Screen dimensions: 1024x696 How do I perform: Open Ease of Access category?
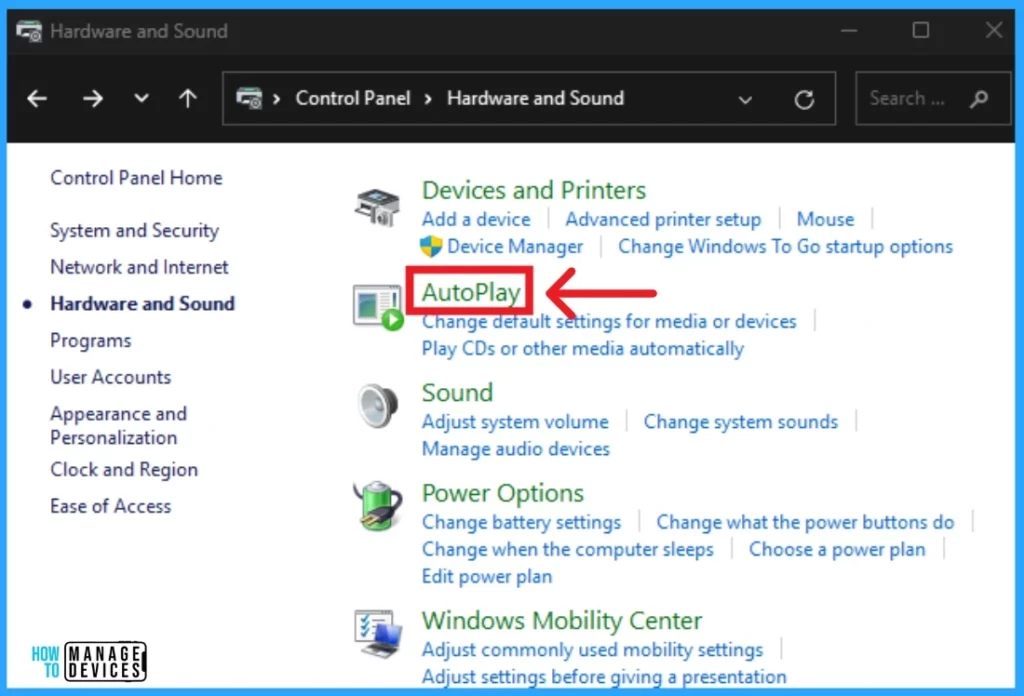[x=110, y=506]
